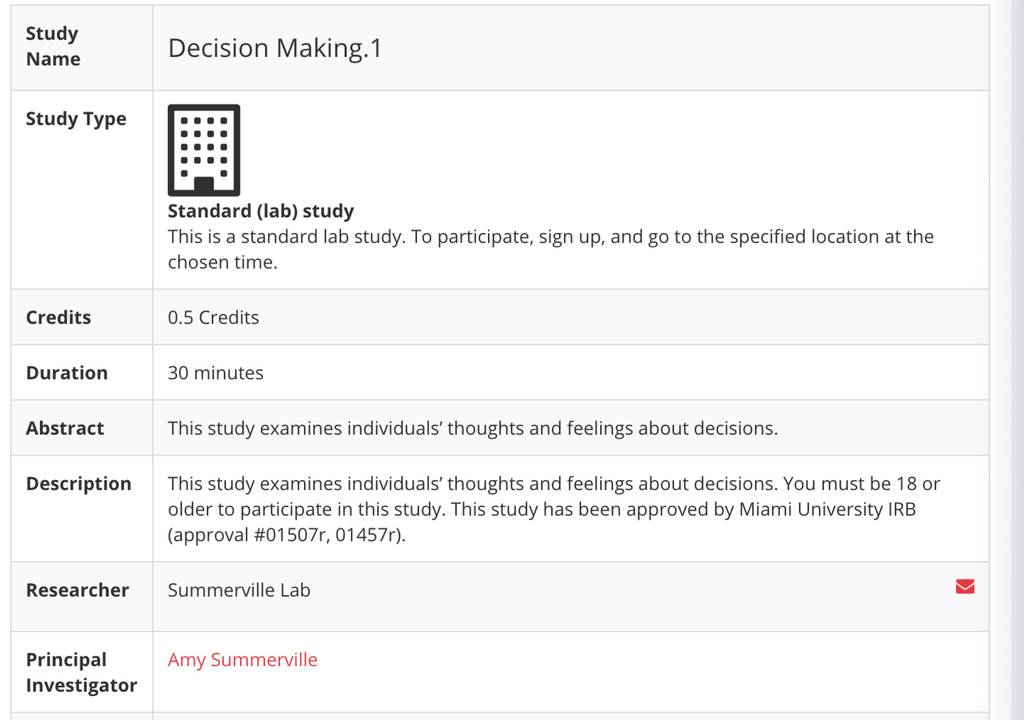Screen dimensions: 1024x720
Task: Click the Decision Making.1 study name
Action: point(275,48)
